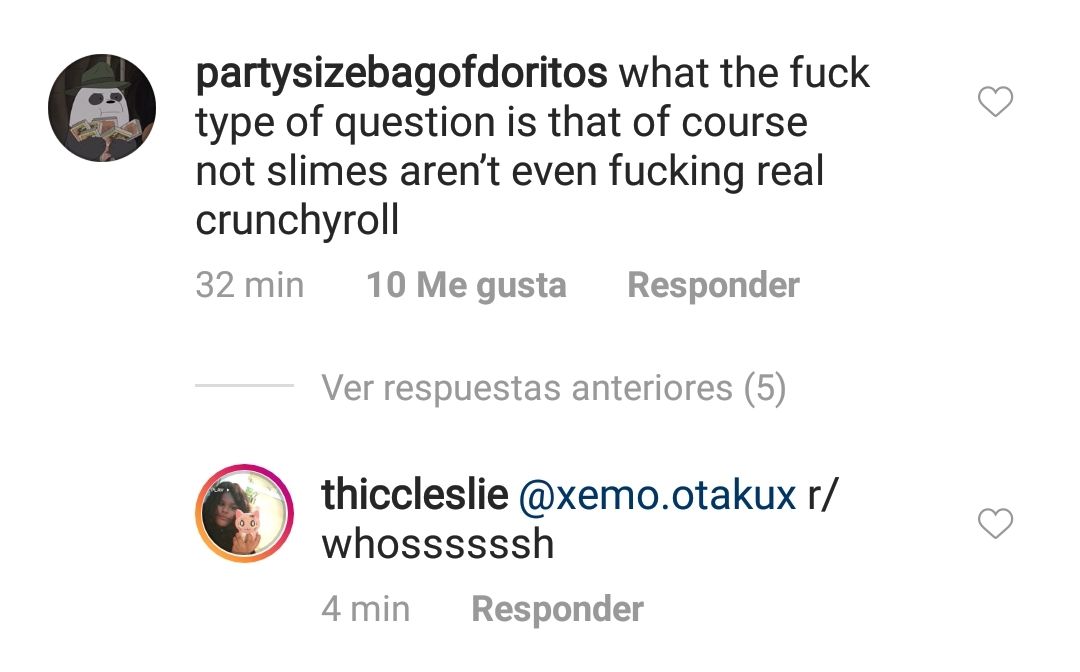Open partysizebagofdoritos' profile picture
This screenshot has width=1080, height=672.
103,108
